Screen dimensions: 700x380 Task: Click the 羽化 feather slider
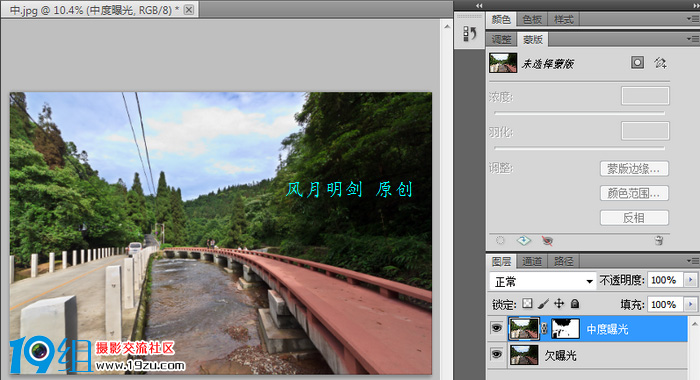[579, 148]
